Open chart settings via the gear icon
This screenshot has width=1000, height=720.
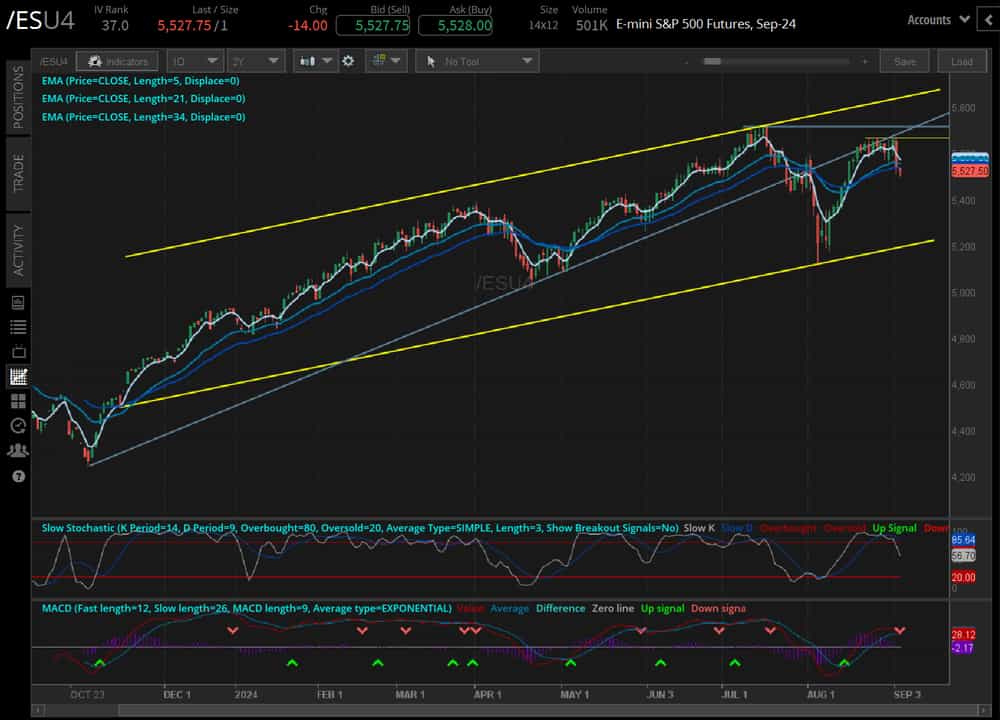pyautogui.click(x=348, y=61)
